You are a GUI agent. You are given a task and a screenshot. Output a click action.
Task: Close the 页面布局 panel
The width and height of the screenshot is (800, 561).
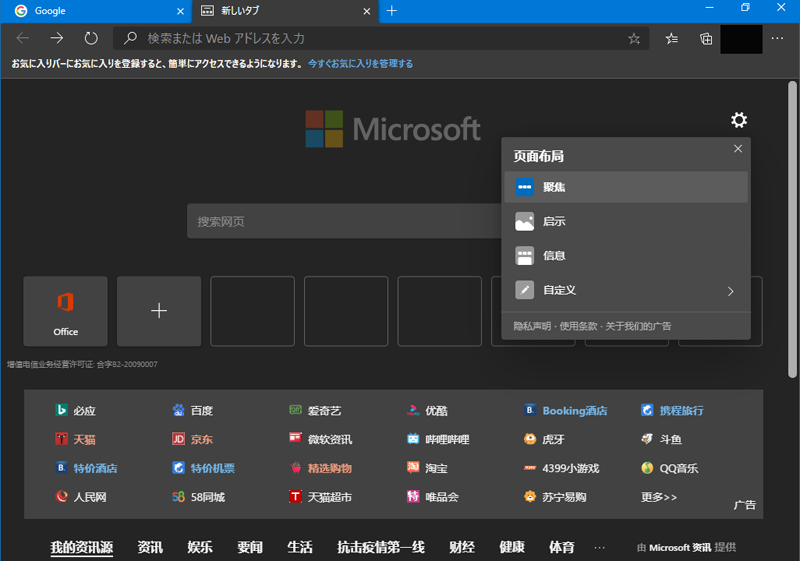tap(738, 148)
